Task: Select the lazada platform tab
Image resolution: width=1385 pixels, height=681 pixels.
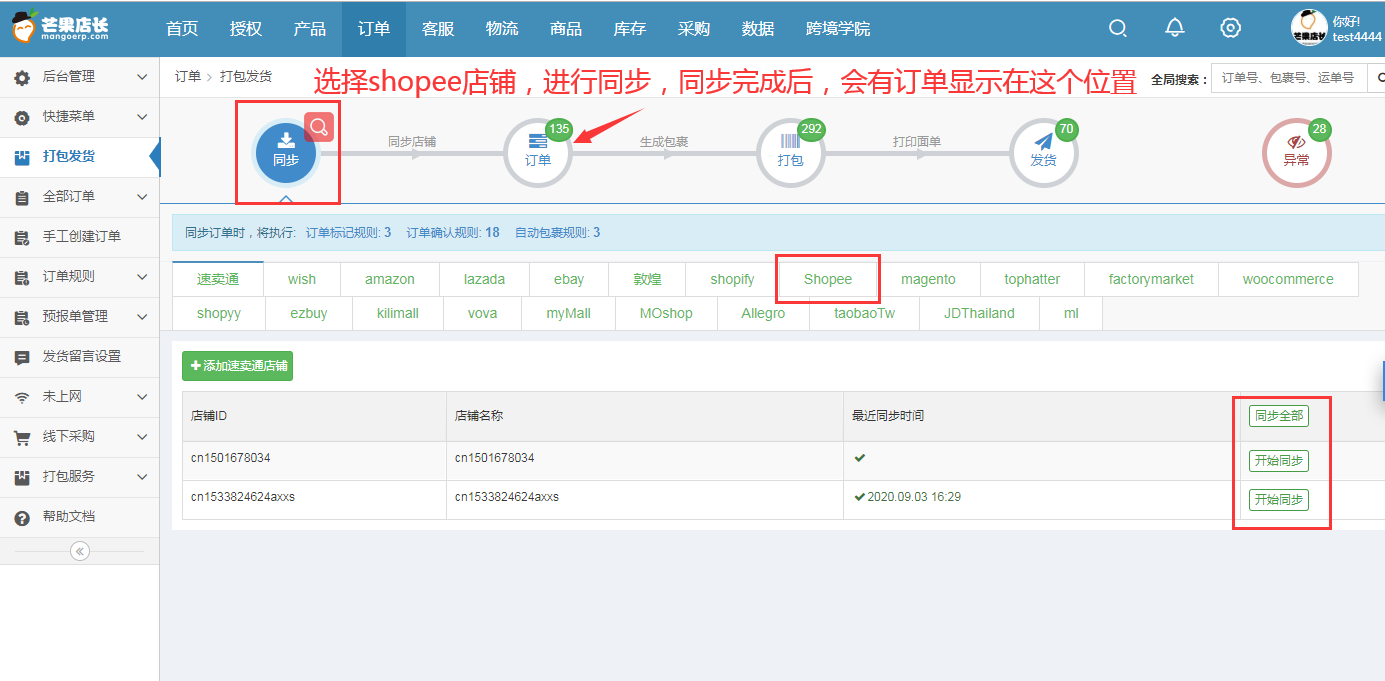Action: click(484, 279)
